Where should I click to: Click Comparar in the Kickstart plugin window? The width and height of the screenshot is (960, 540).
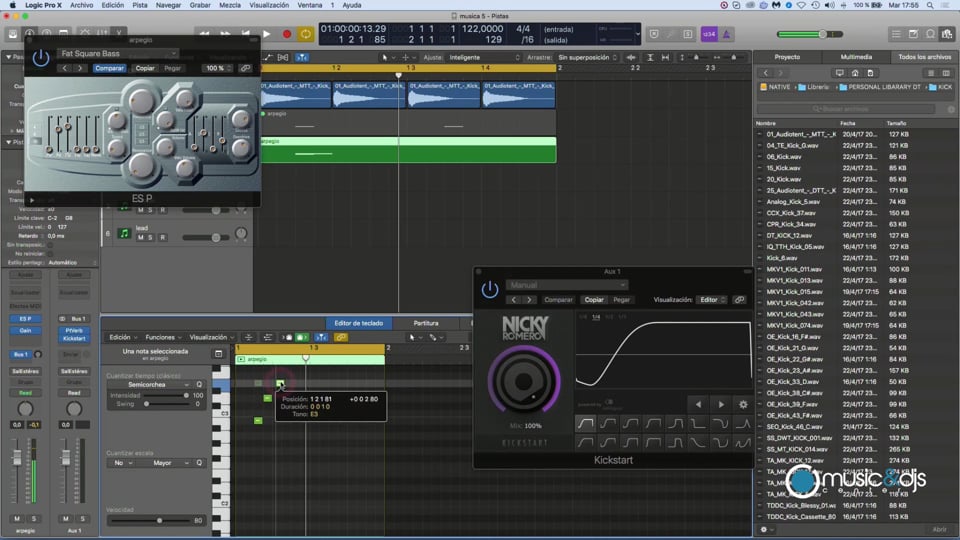coord(558,300)
